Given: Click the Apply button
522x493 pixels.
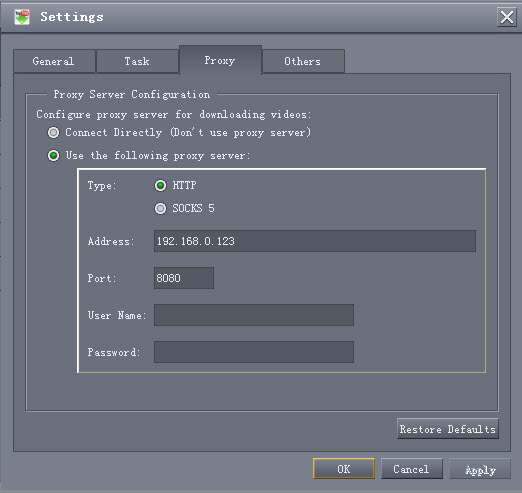Looking at the screenshot, I should (480, 469).
